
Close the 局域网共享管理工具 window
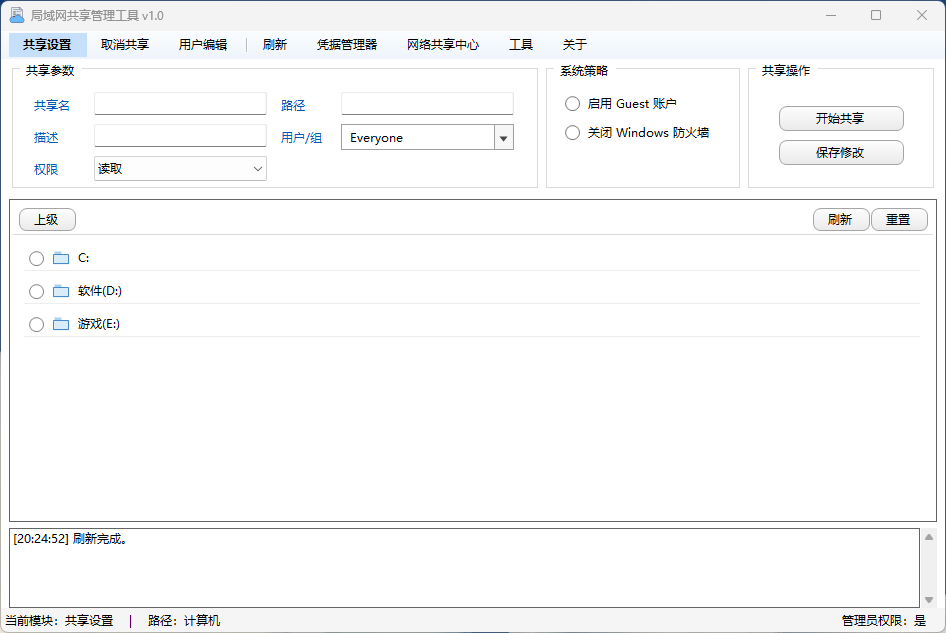[x=922, y=15]
